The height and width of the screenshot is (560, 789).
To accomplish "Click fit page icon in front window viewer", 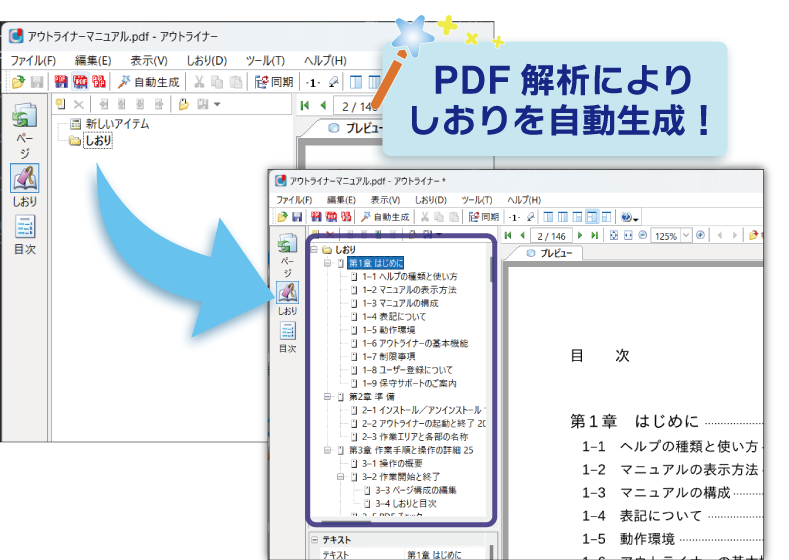I will pyautogui.click(x=613, y=235).
